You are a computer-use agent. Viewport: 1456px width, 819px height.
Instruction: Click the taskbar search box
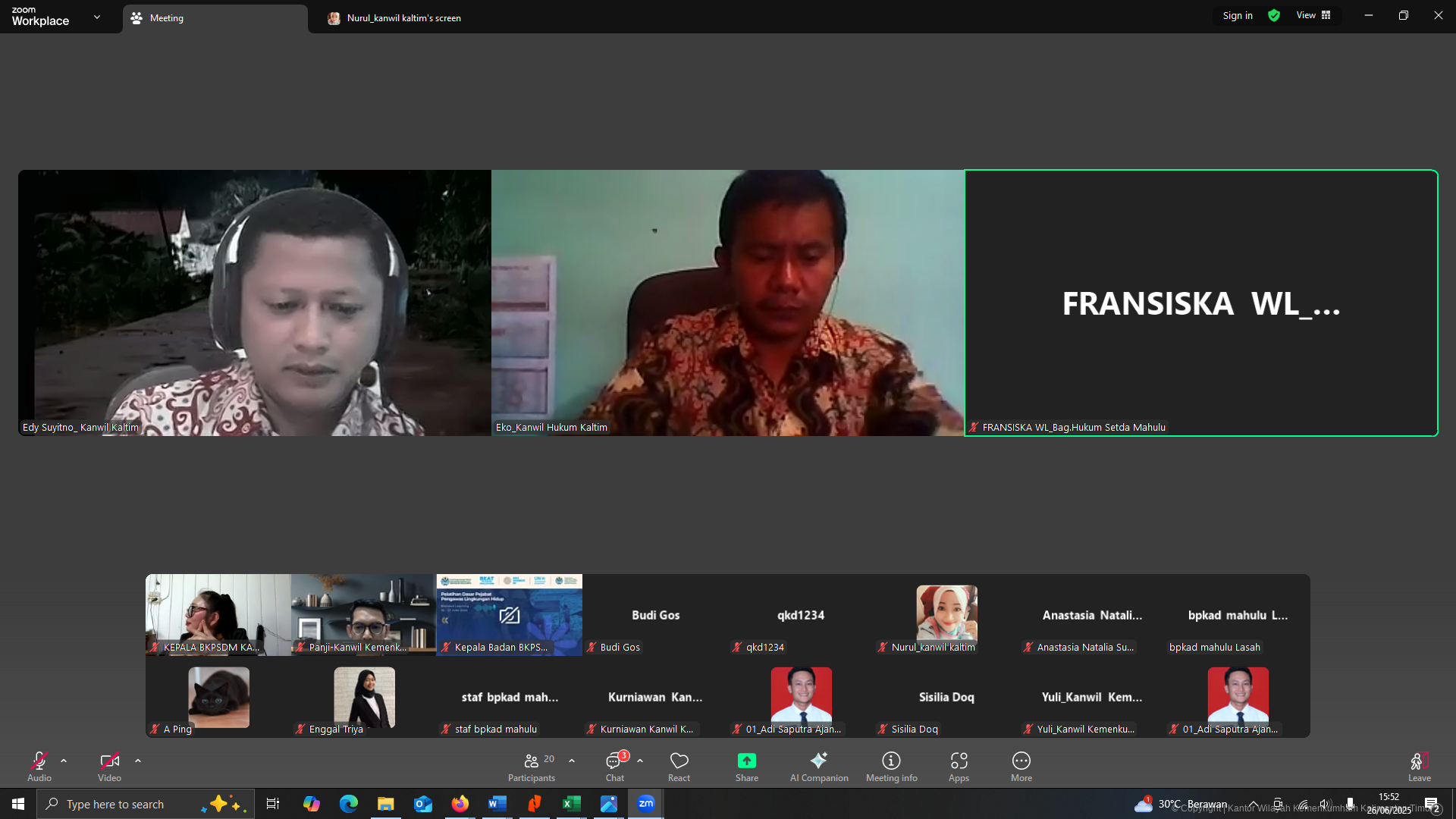(146, 804)
